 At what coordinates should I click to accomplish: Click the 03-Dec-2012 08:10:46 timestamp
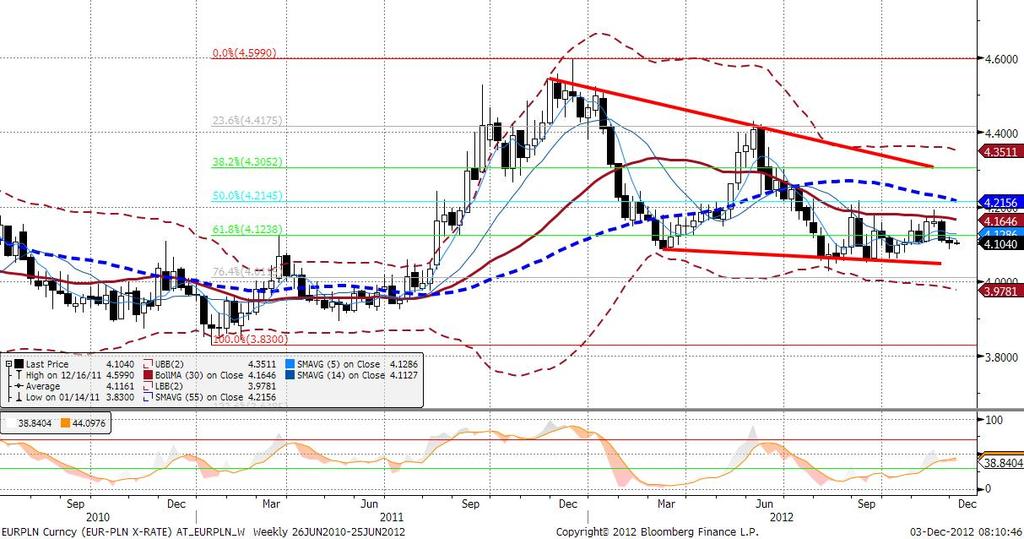[966, 532]
